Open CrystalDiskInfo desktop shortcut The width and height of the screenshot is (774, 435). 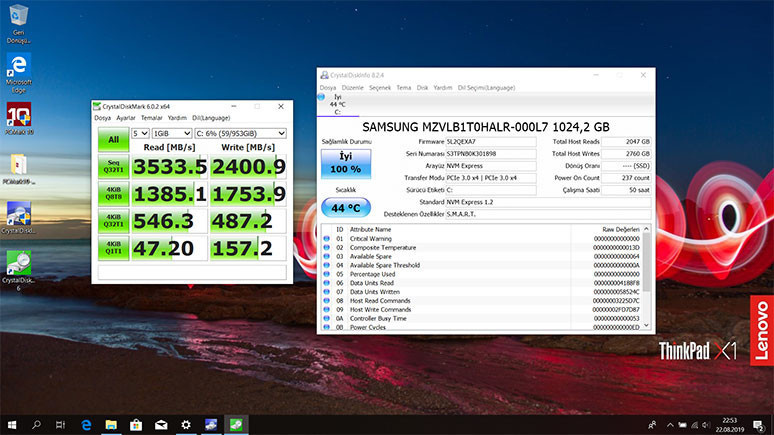tap(18, 218)
